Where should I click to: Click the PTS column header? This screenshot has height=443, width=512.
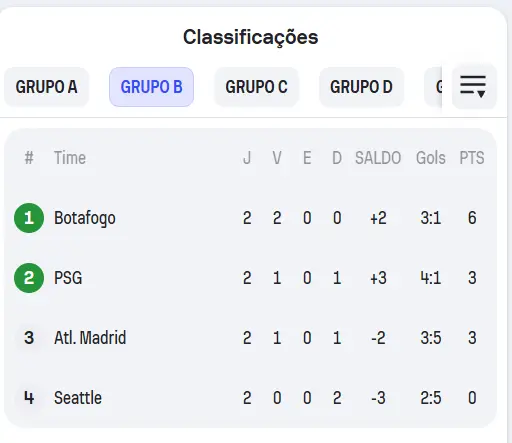pos(472,158)
